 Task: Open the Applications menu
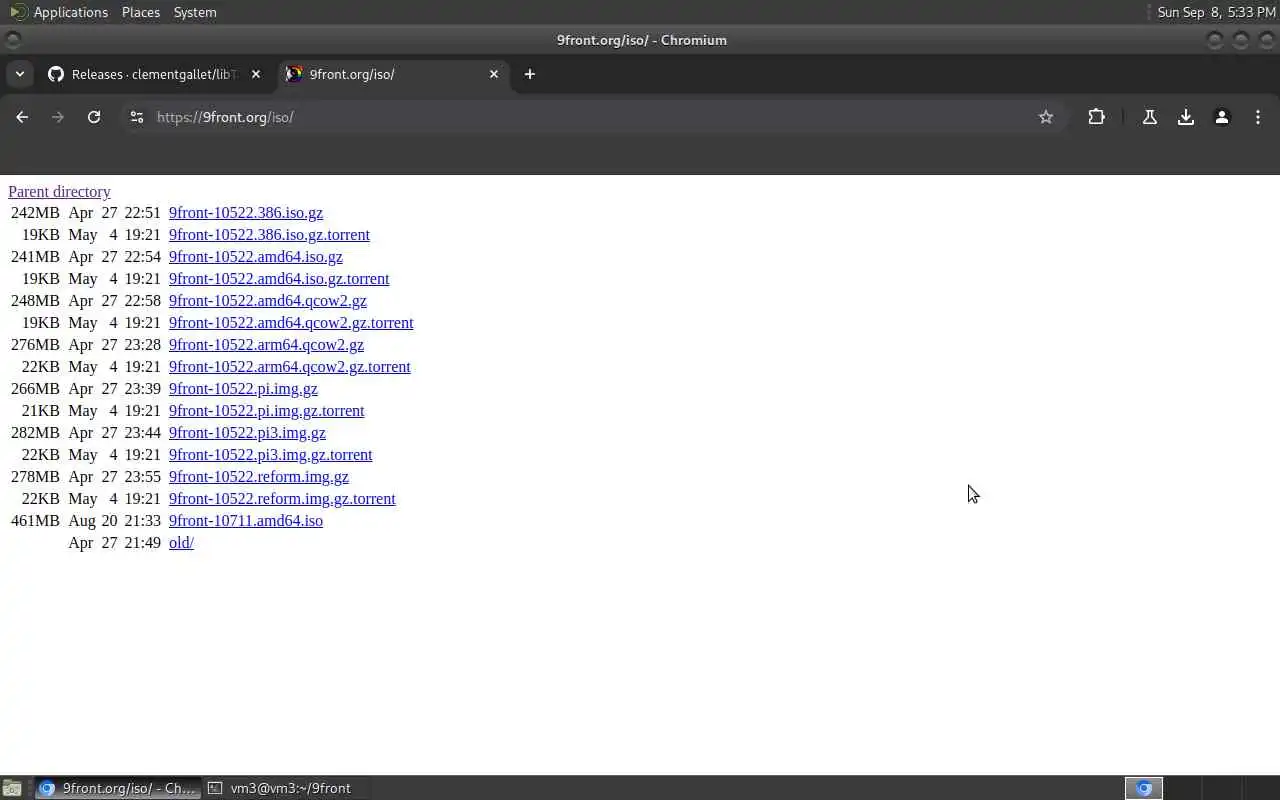(70, 12)
